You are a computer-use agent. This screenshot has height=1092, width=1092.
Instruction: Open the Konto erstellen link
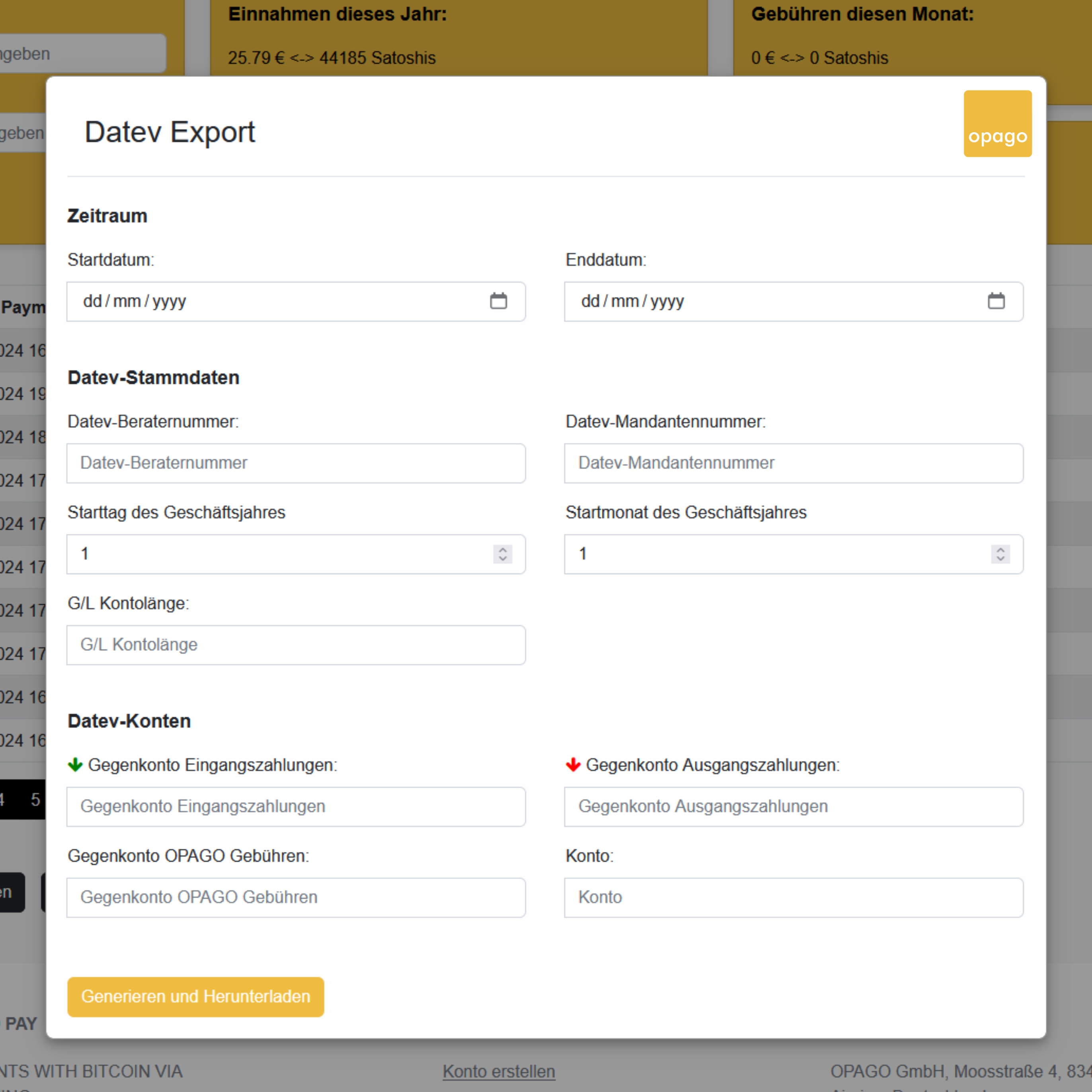click(x=498, y=1071)
